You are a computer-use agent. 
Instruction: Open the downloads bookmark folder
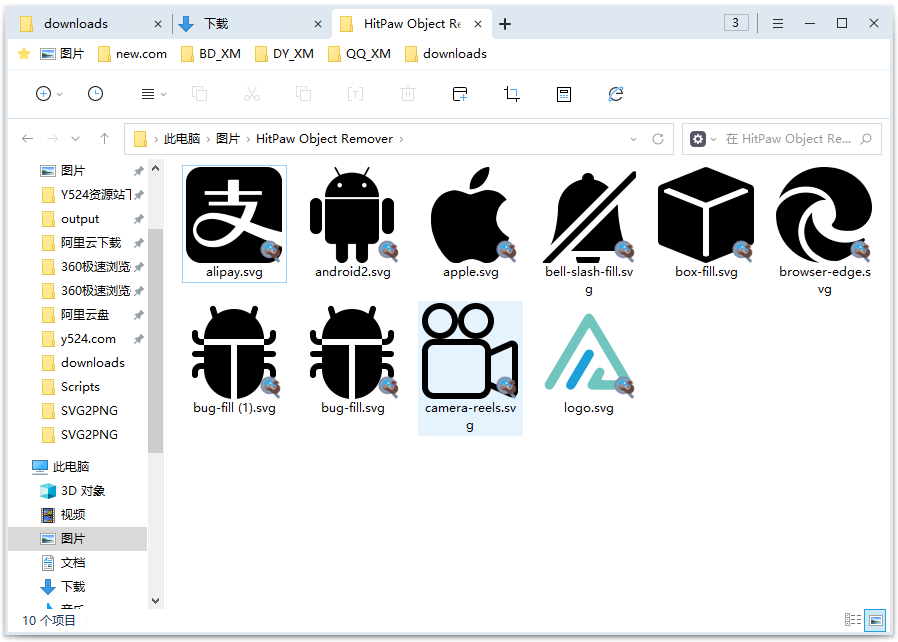point(446,54)
